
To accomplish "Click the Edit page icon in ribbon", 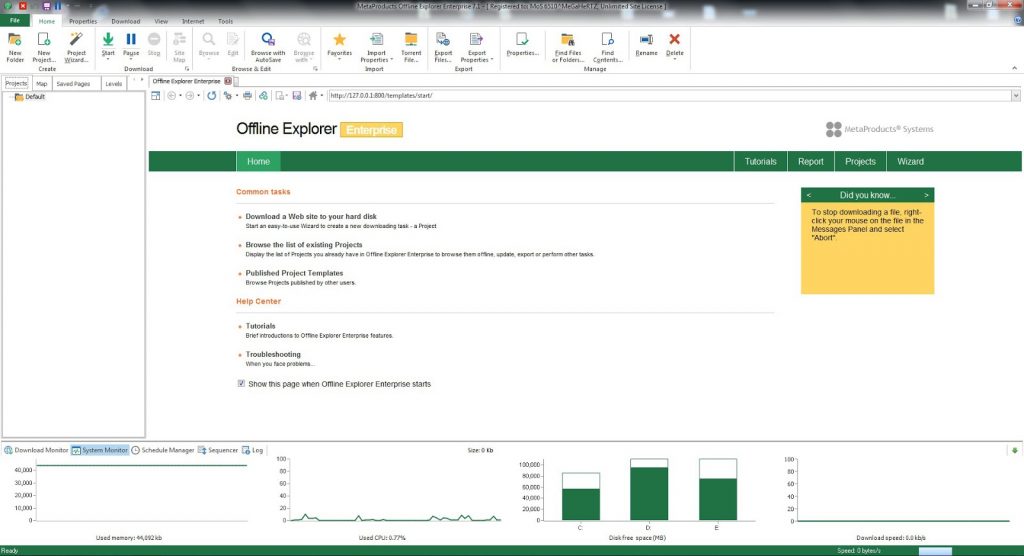I will (x=233, y=39).
